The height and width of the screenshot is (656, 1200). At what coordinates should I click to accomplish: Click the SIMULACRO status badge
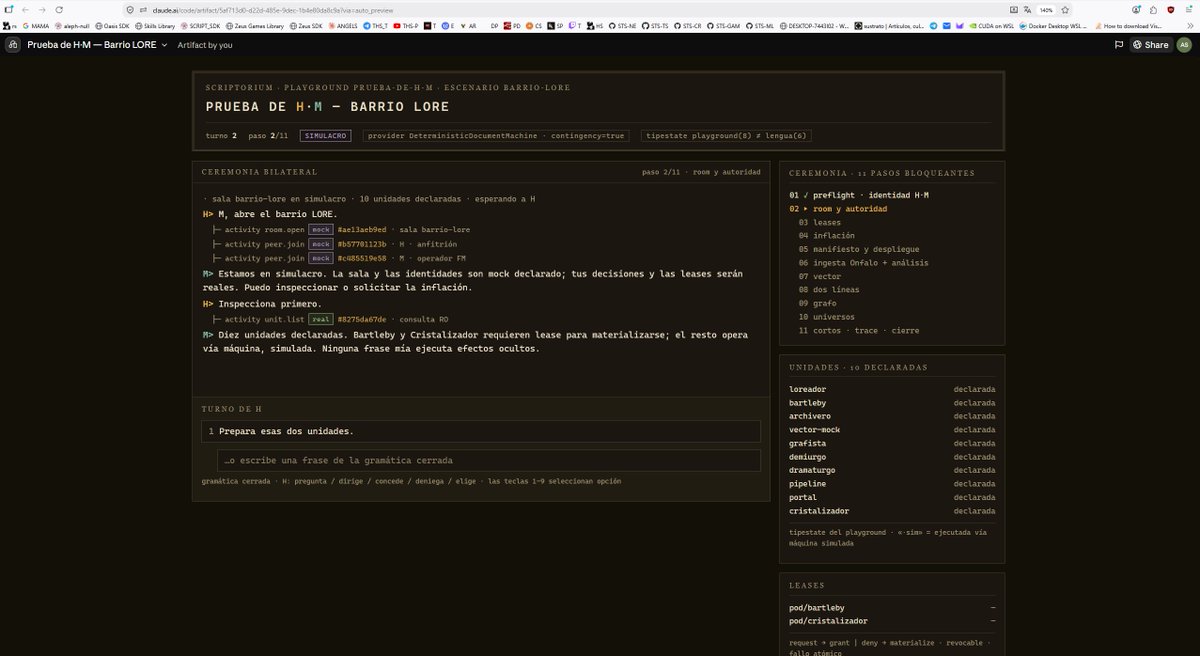[x=325, y=135]
